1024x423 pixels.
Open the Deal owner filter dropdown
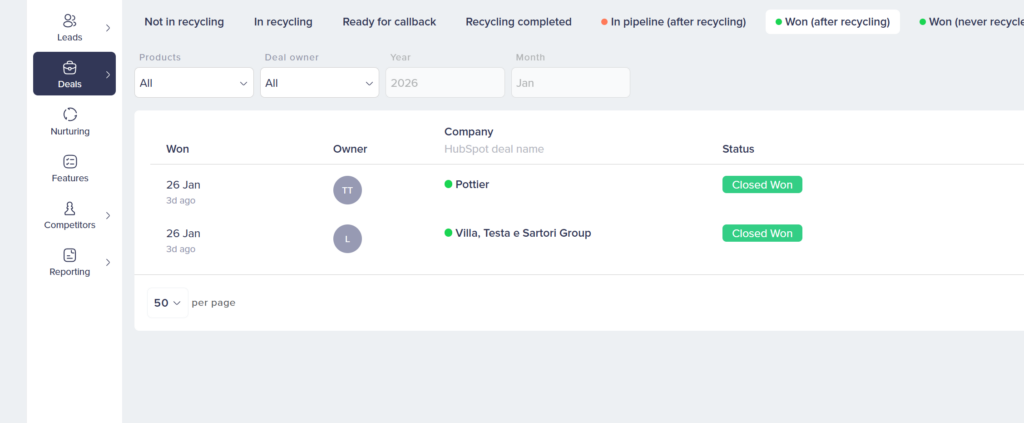point(319,83)
